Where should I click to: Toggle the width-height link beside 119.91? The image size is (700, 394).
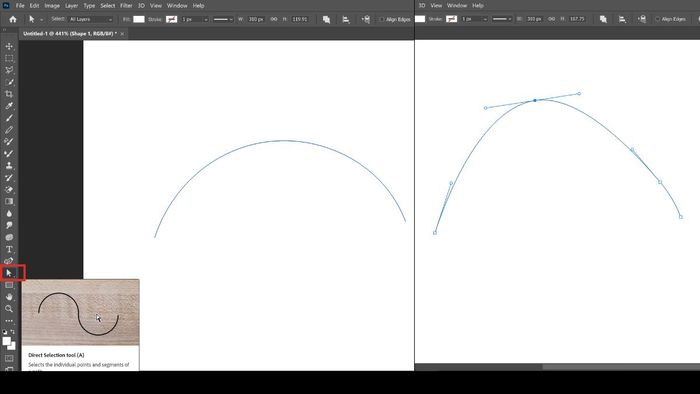pos(274,19)
